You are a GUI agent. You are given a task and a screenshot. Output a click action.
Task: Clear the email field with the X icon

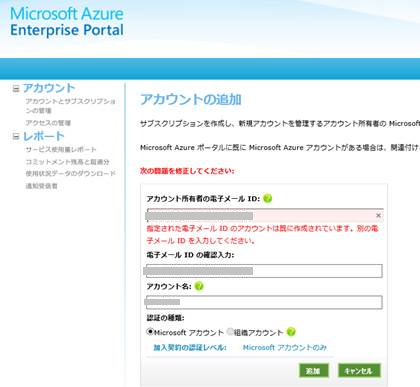(x=378, y=215)
